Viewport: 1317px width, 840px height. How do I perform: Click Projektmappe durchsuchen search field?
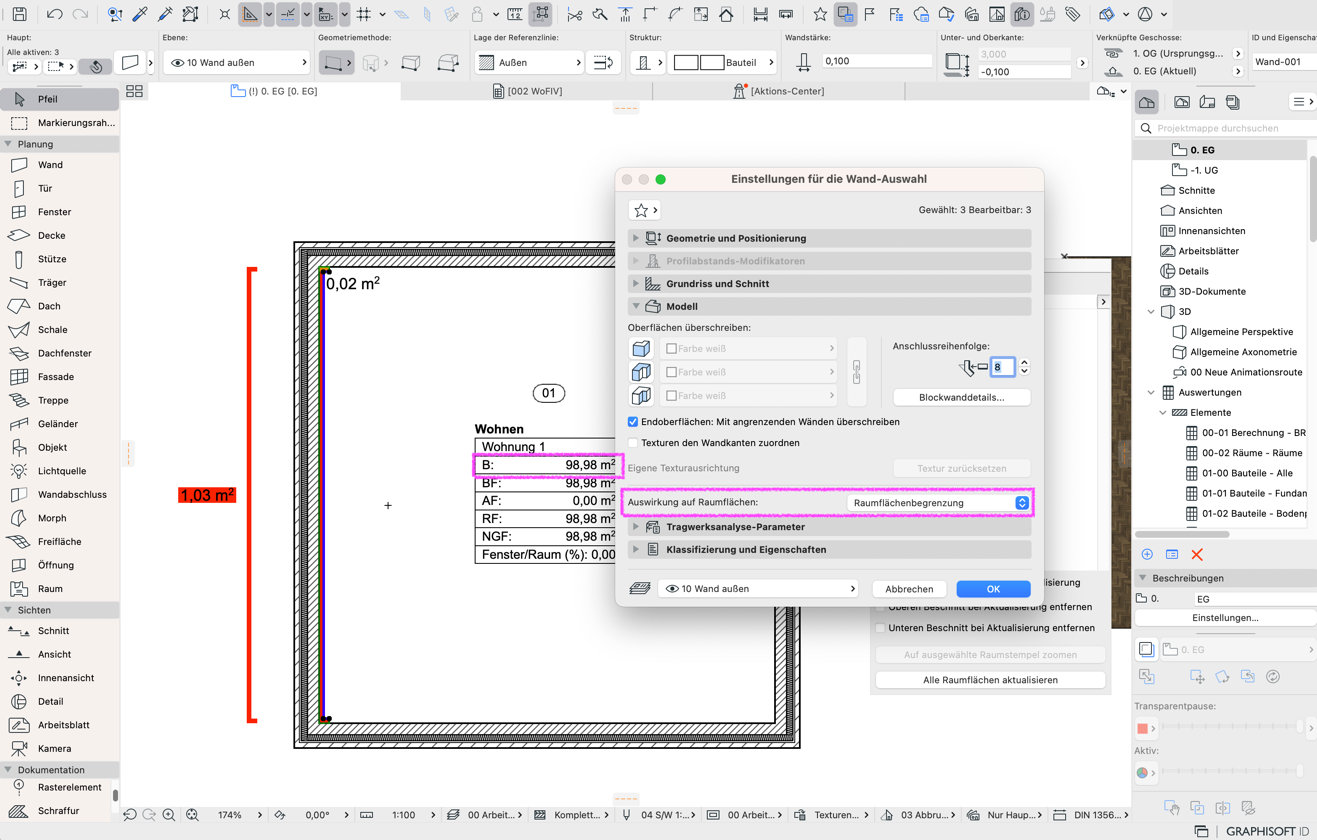point(1224,128)
